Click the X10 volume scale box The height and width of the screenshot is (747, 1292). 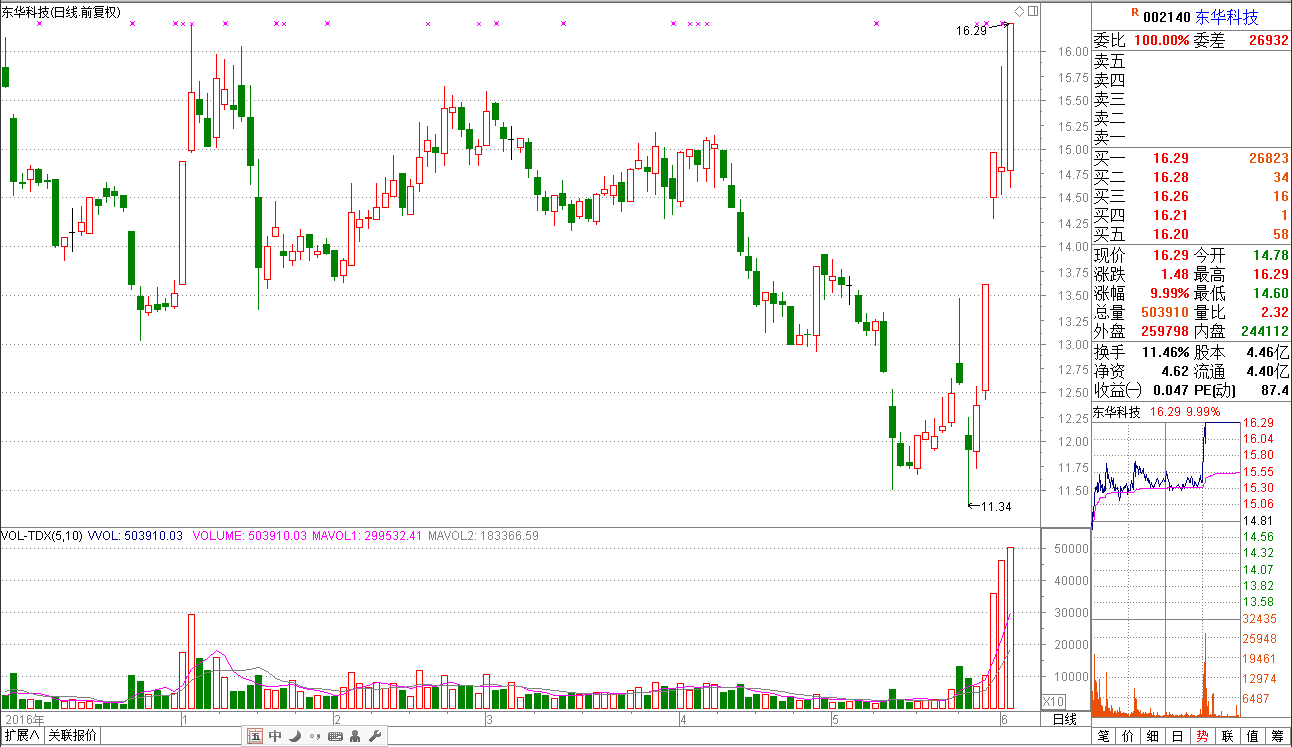pos(1054,702)
